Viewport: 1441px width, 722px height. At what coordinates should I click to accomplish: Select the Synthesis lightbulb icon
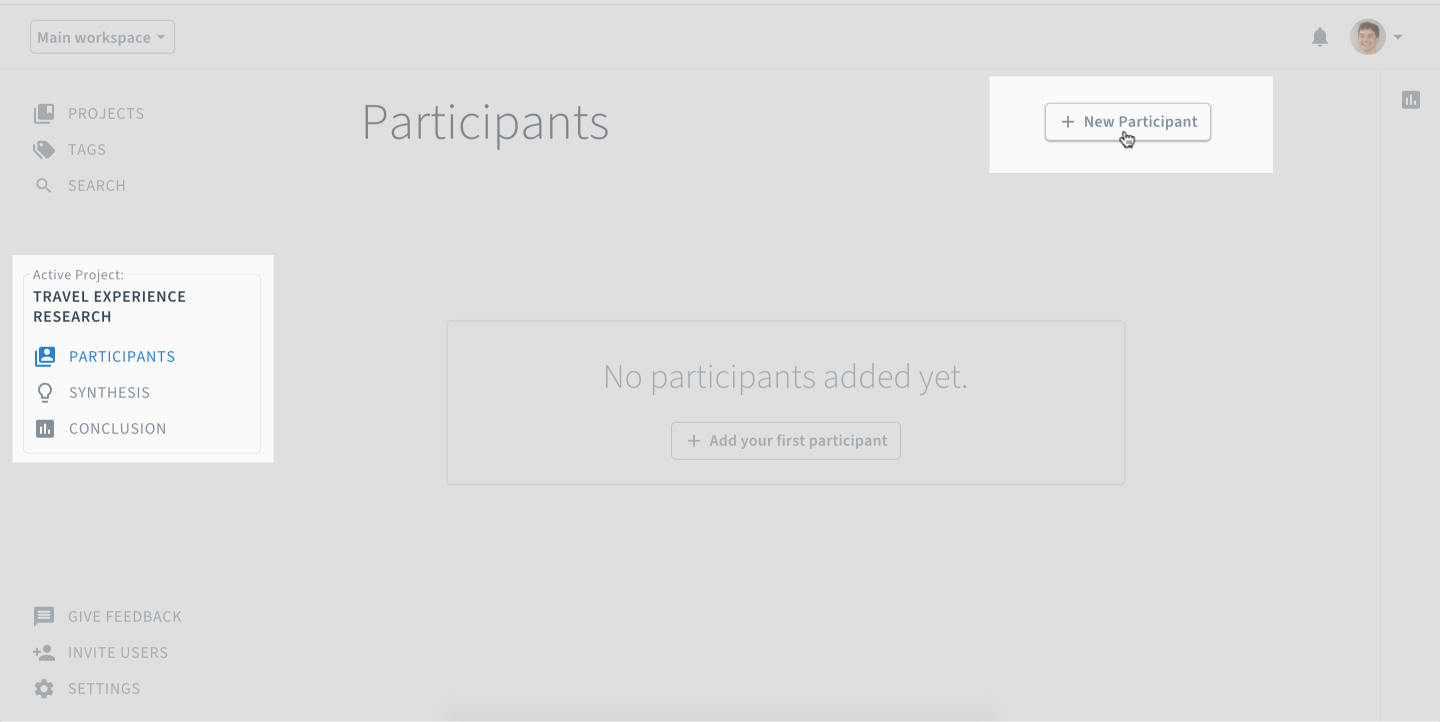click(x=45, y=393)
